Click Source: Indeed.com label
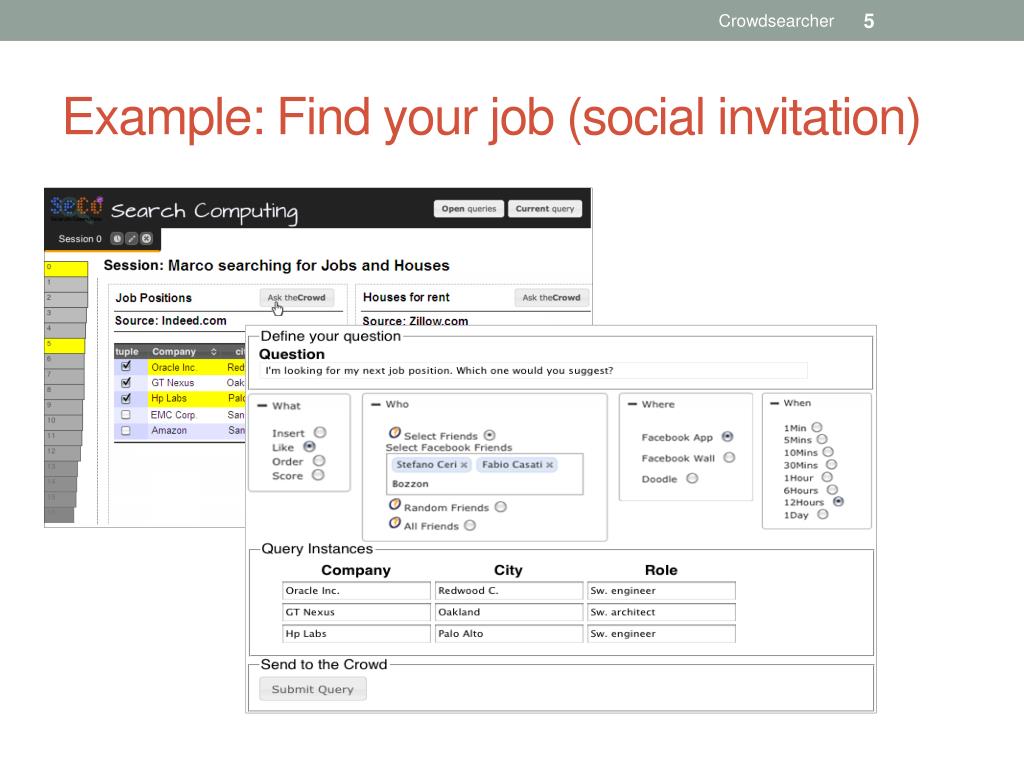Image resolution: width=1024 pixels, height=768 pixels. tap(170, 321)
